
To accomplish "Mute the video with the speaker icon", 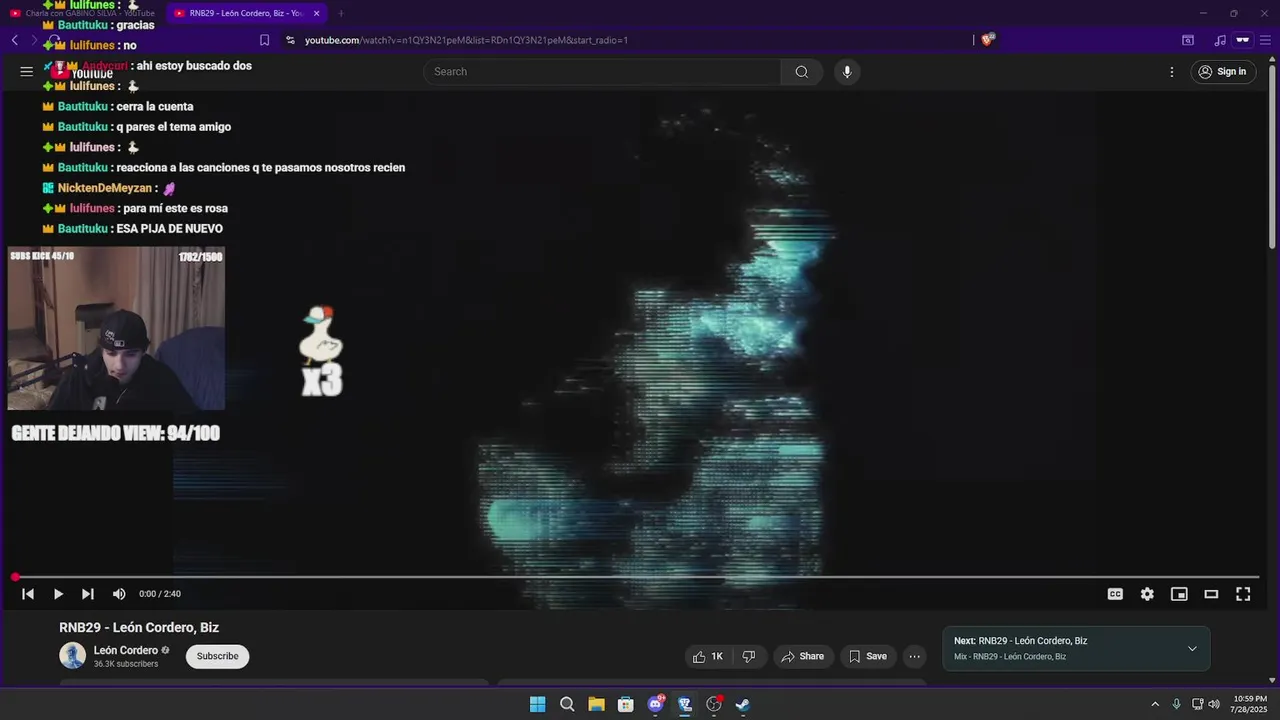I will [119, 594].
